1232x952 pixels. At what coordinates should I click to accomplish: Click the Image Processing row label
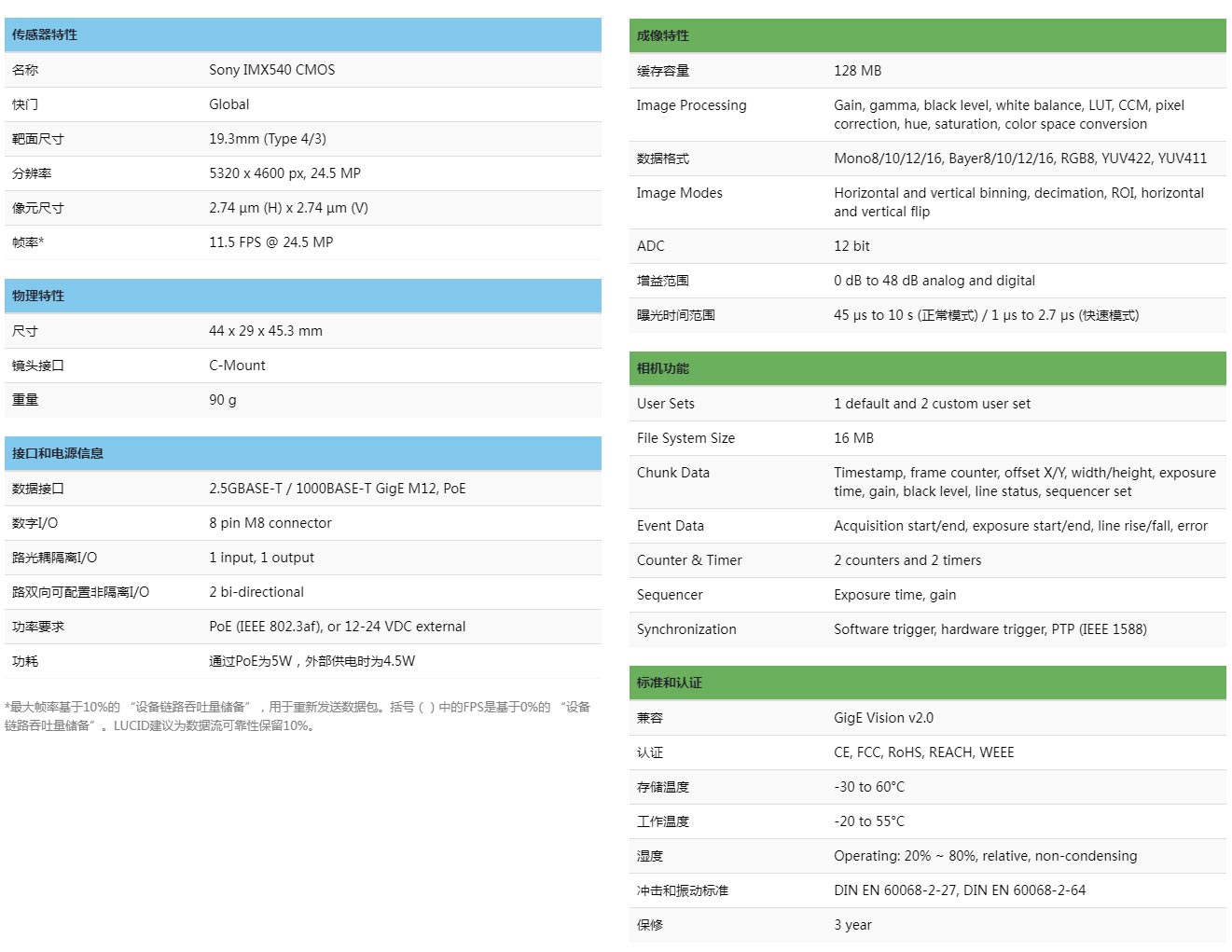pos(691,105)
